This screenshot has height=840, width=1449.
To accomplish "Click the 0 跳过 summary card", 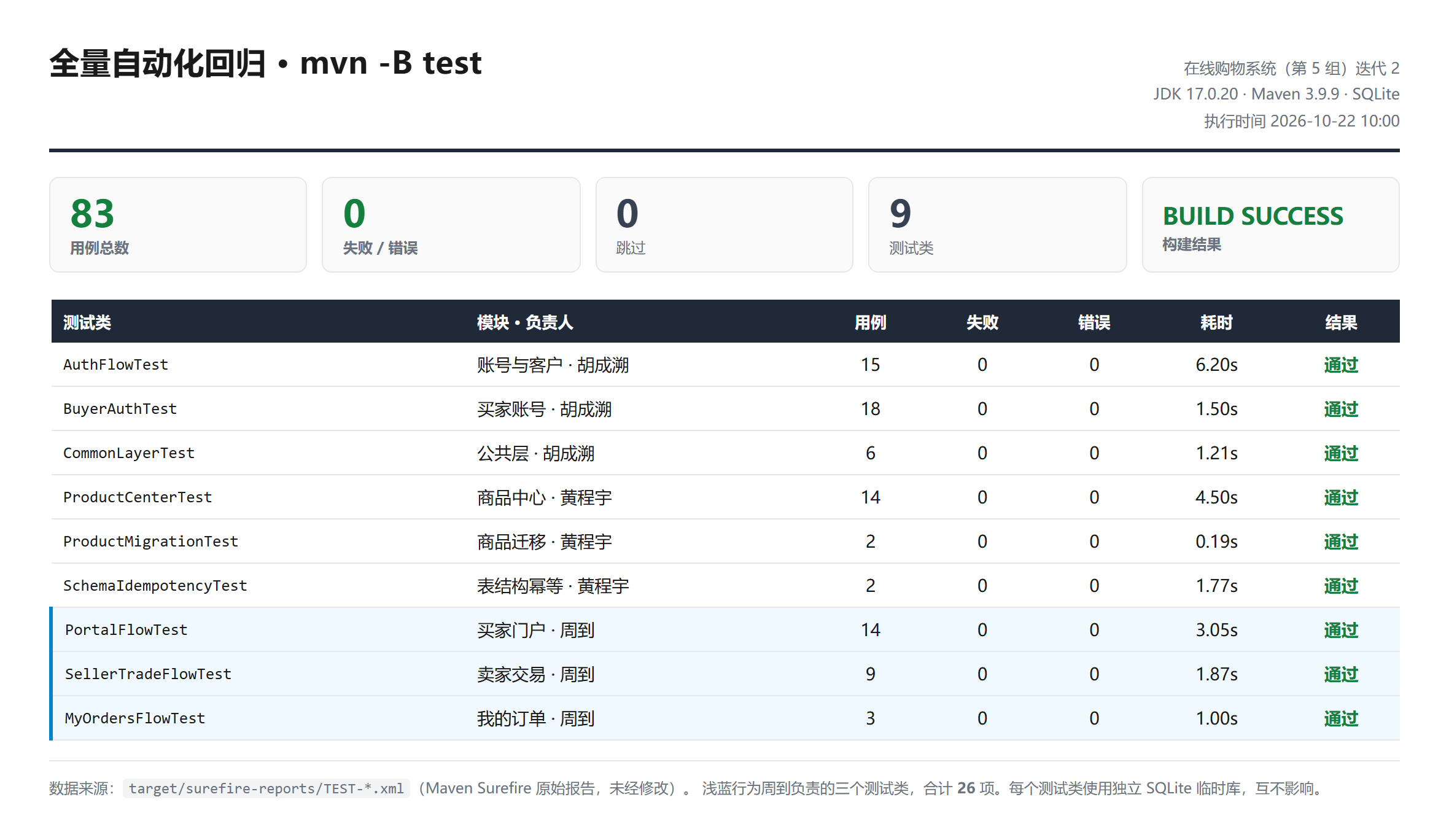I will (x=724, y=225).
